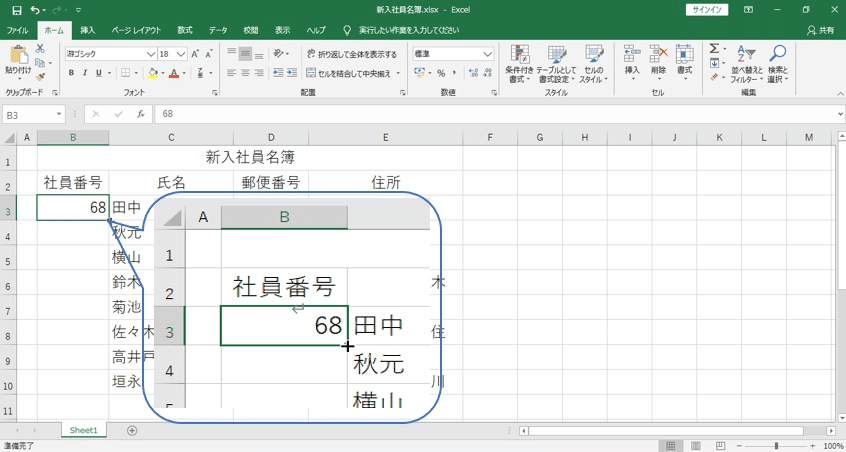Open the font size dropdown showing 18
Viewport: 846px width, 452px height.
pyautogui.click(x=181, y=54)
